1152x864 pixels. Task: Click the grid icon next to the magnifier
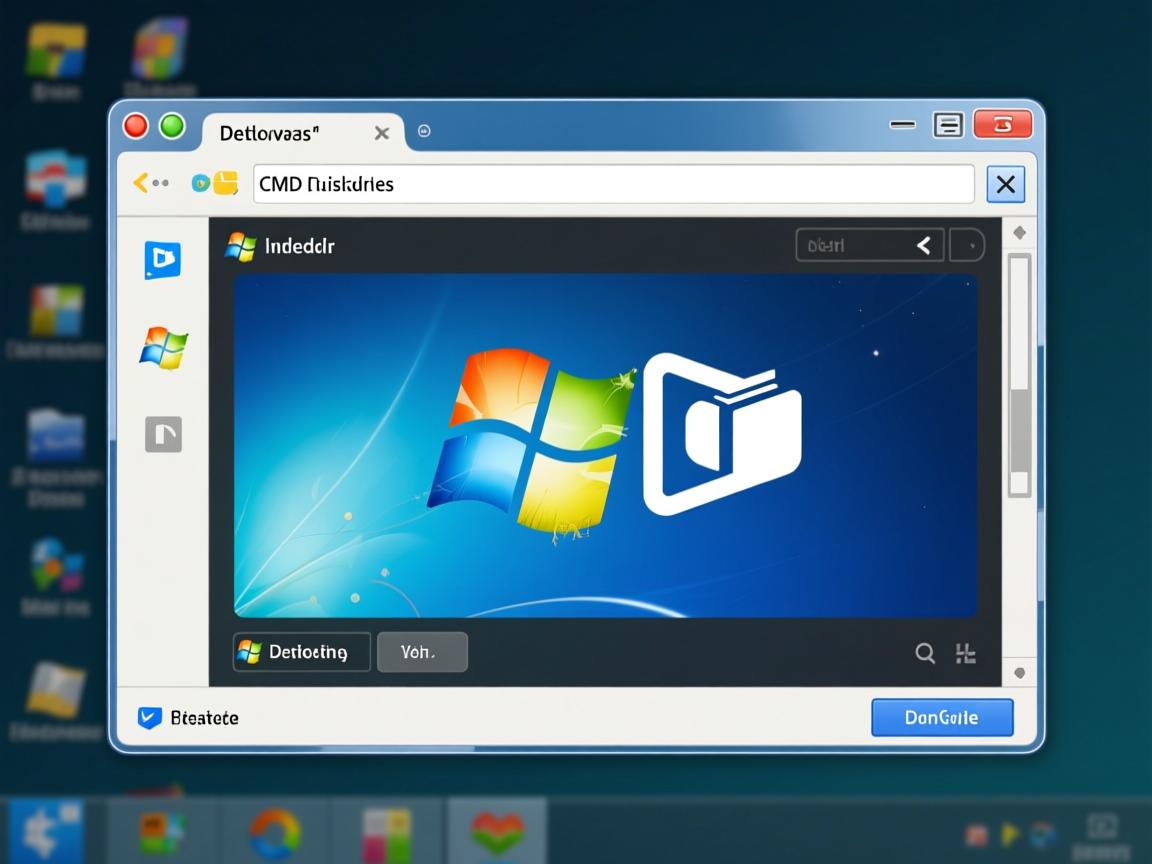click(965, 653)
